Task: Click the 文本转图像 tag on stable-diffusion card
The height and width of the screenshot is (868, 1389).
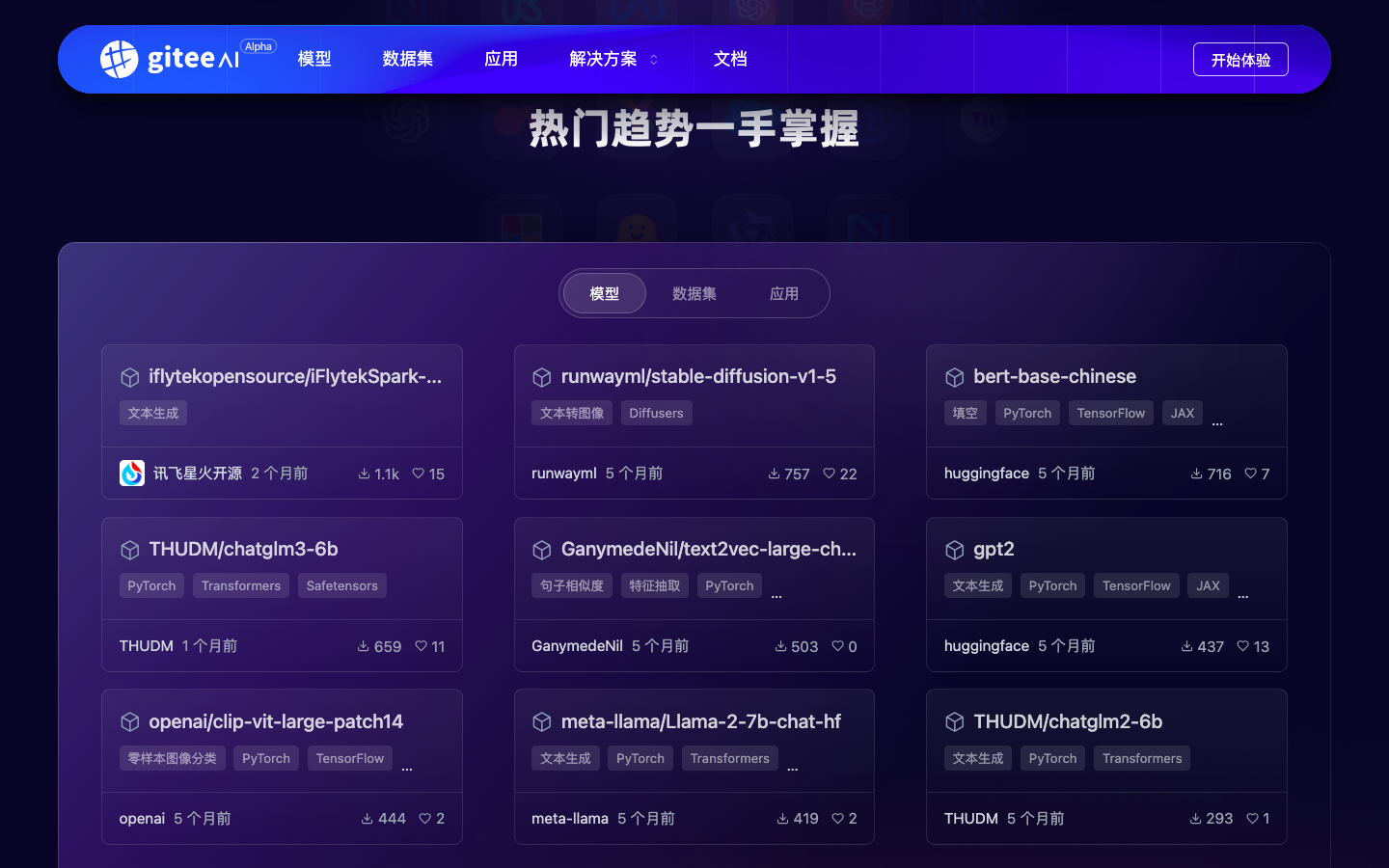Action: 572,413
